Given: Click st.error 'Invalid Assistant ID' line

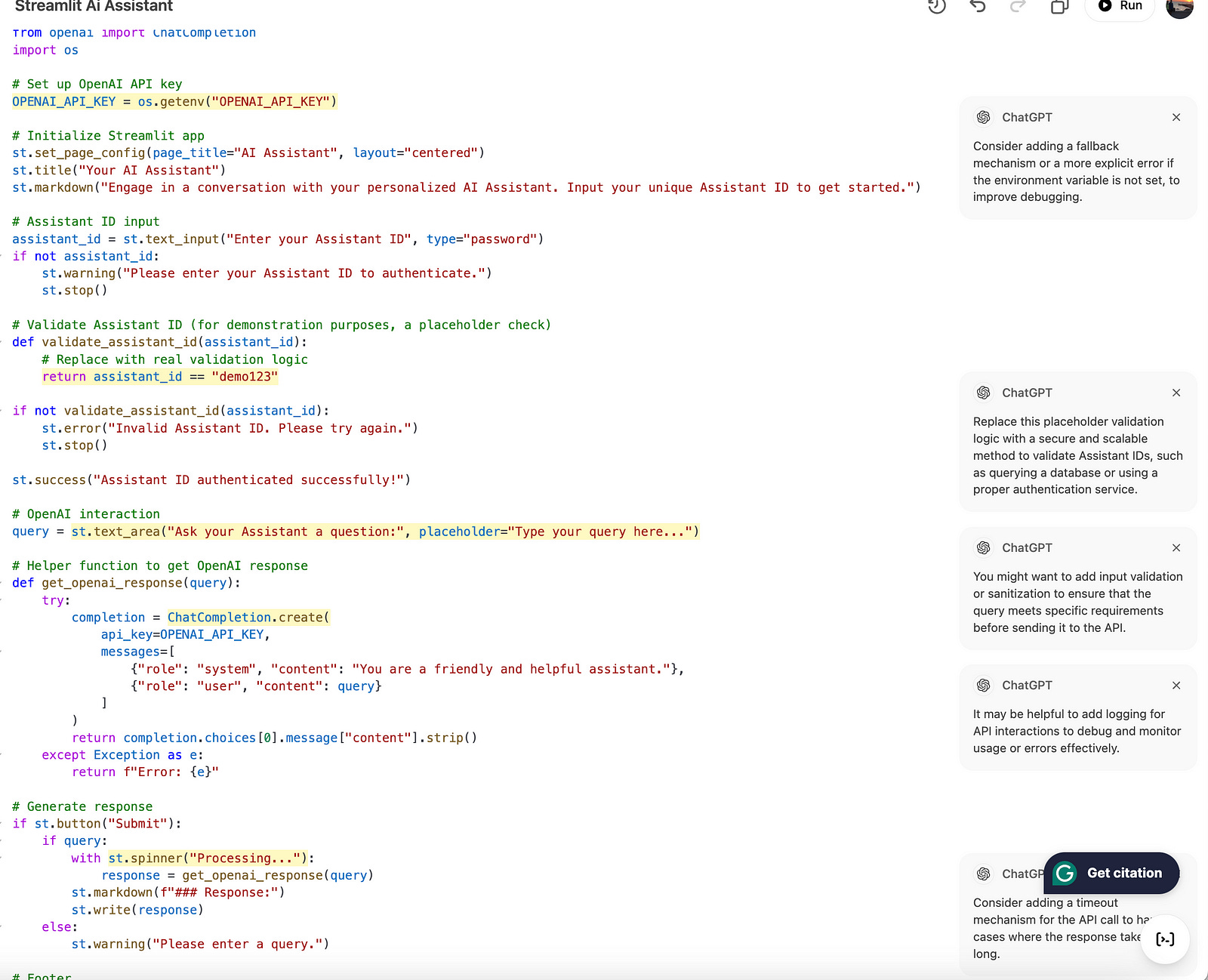Looking at the screenshot, I should [x=230, y=428].
